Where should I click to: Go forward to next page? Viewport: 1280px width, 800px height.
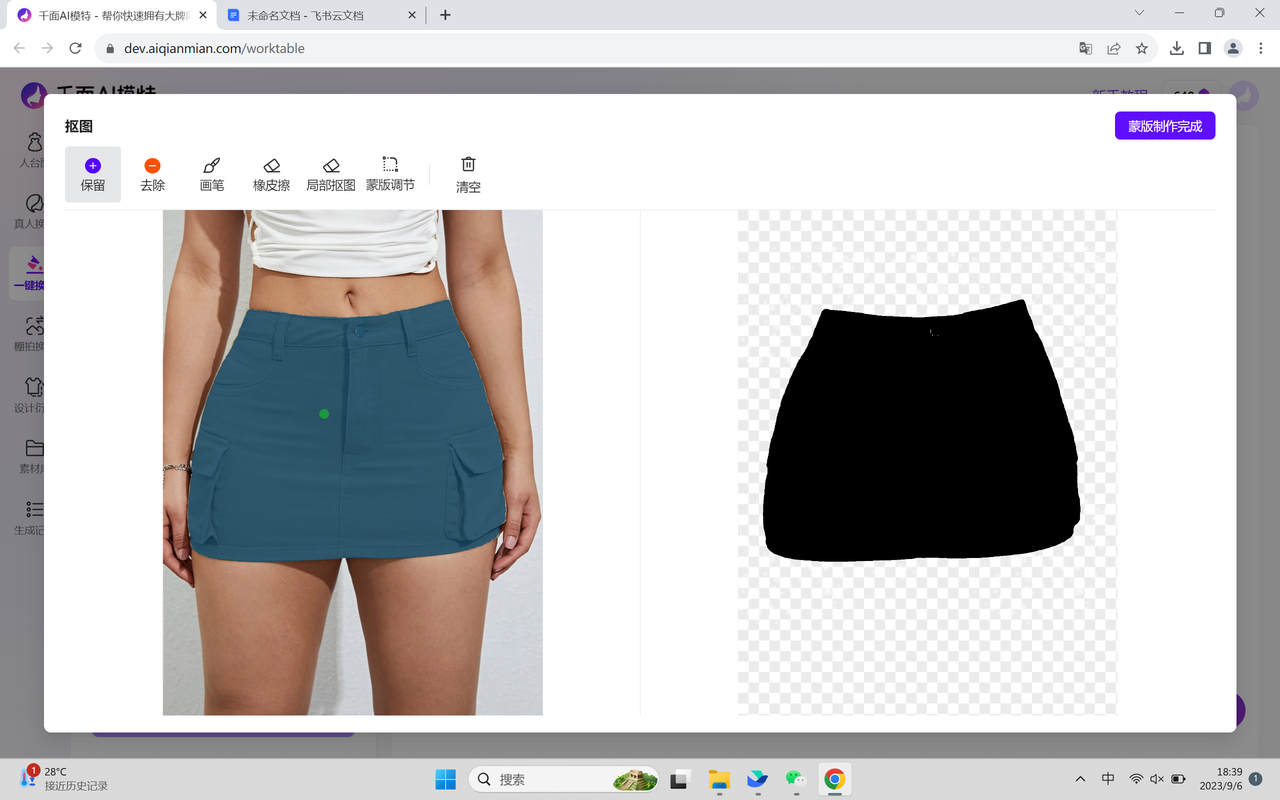(47, 48)
